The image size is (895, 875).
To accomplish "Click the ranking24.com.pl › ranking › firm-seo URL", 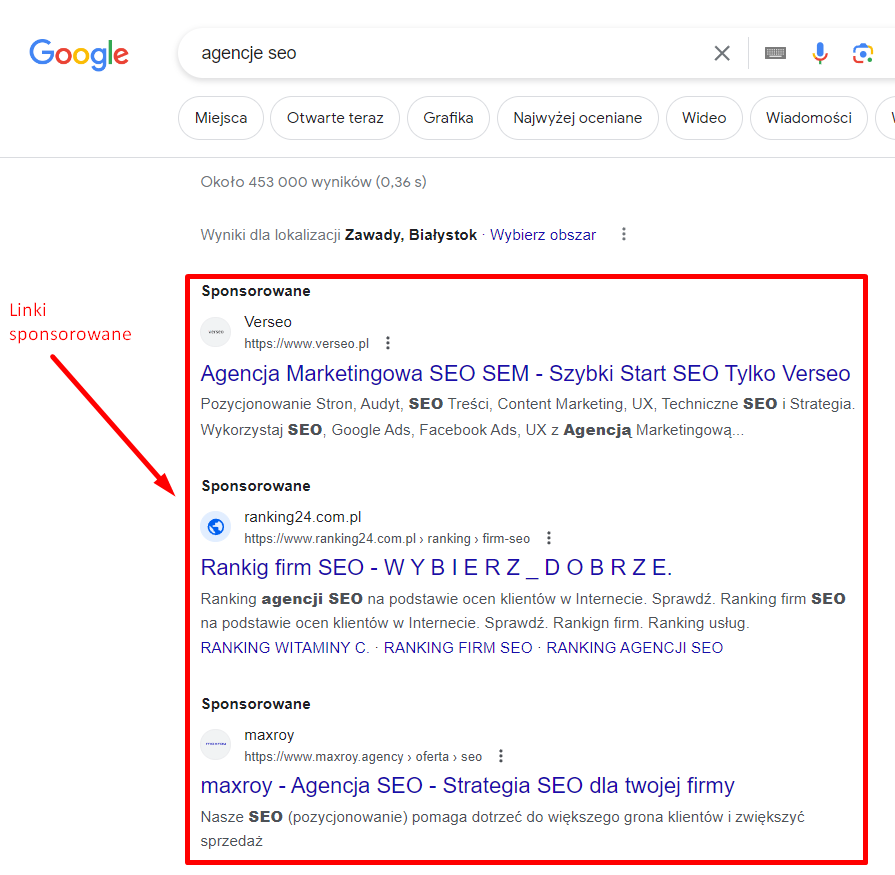I will pos(387,538).
